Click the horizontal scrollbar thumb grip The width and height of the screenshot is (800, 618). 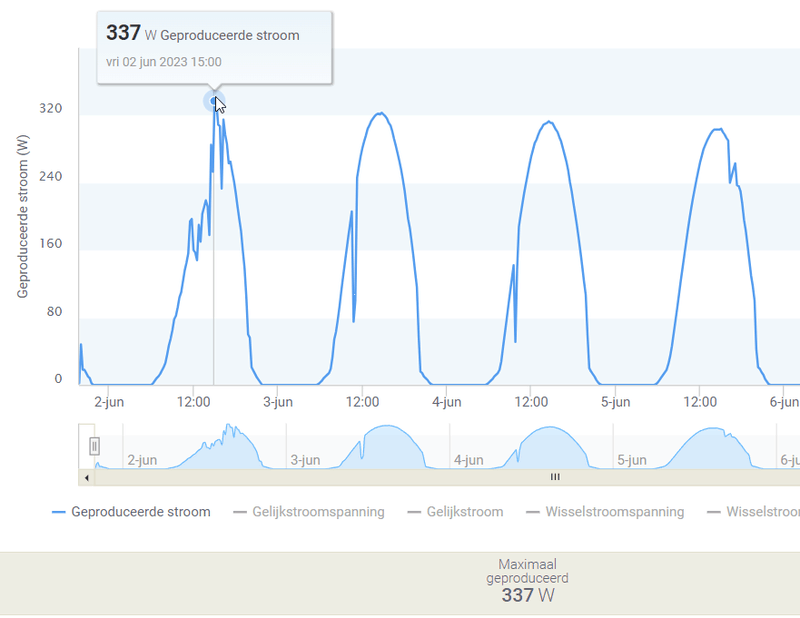point(555,477)
